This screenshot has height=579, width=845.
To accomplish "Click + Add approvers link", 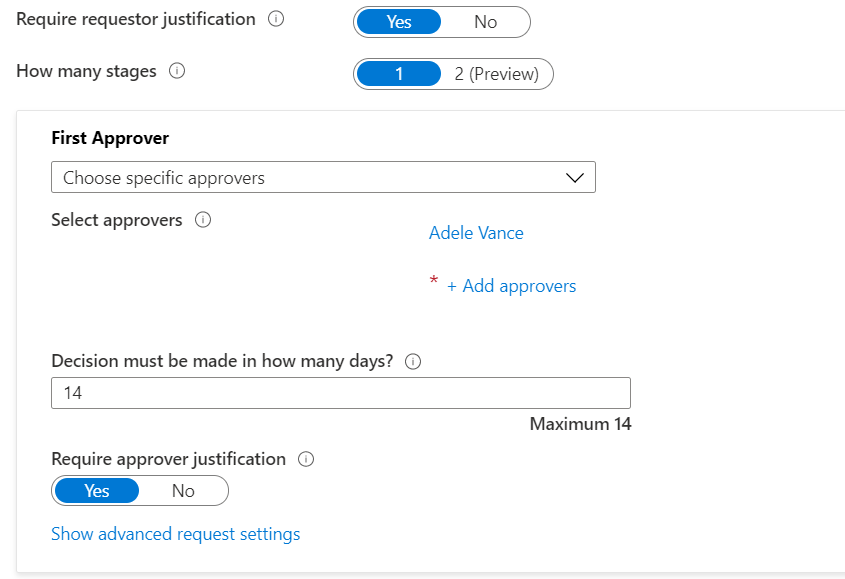I will pyautogui.click(x=511, y=286).
